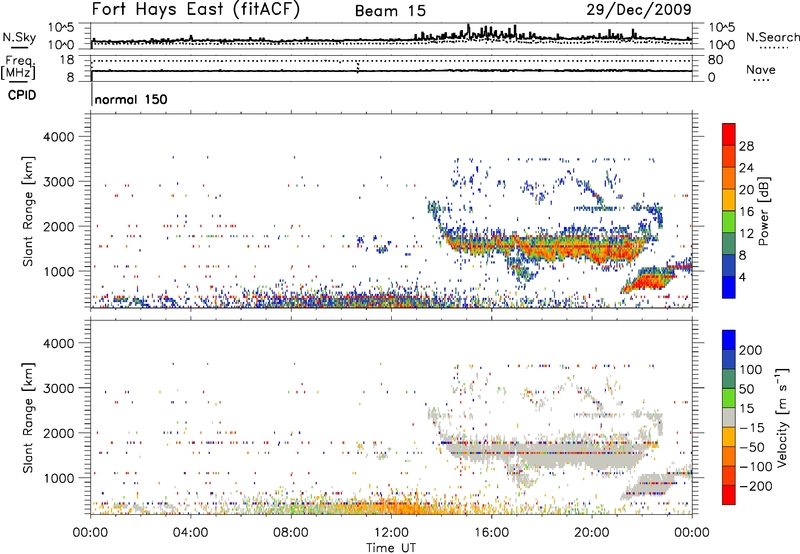The width and height of the screenshot is (800, 554).
Task: Click '4000' tick on the power panel
Action: (x=58, y=137)
